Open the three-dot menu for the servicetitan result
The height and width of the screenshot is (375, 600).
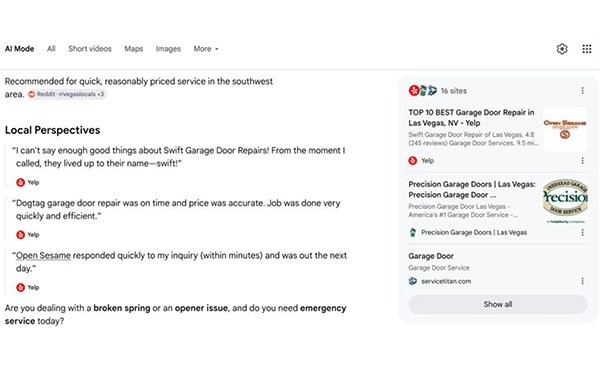click(582, 281)
